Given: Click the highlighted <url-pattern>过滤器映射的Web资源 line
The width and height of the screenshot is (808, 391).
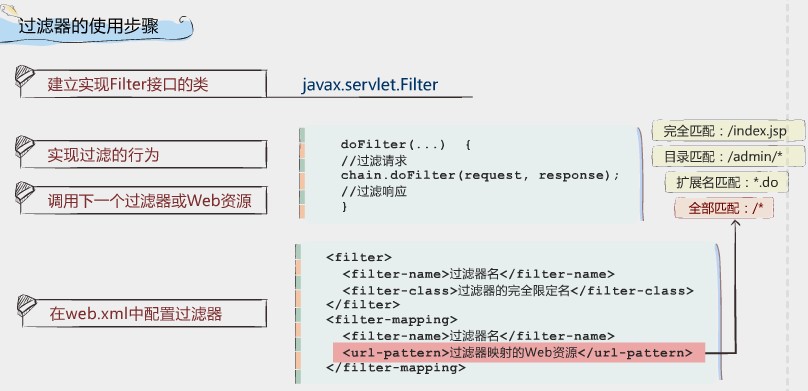Looking at the screenshot, I should point(518,352).
